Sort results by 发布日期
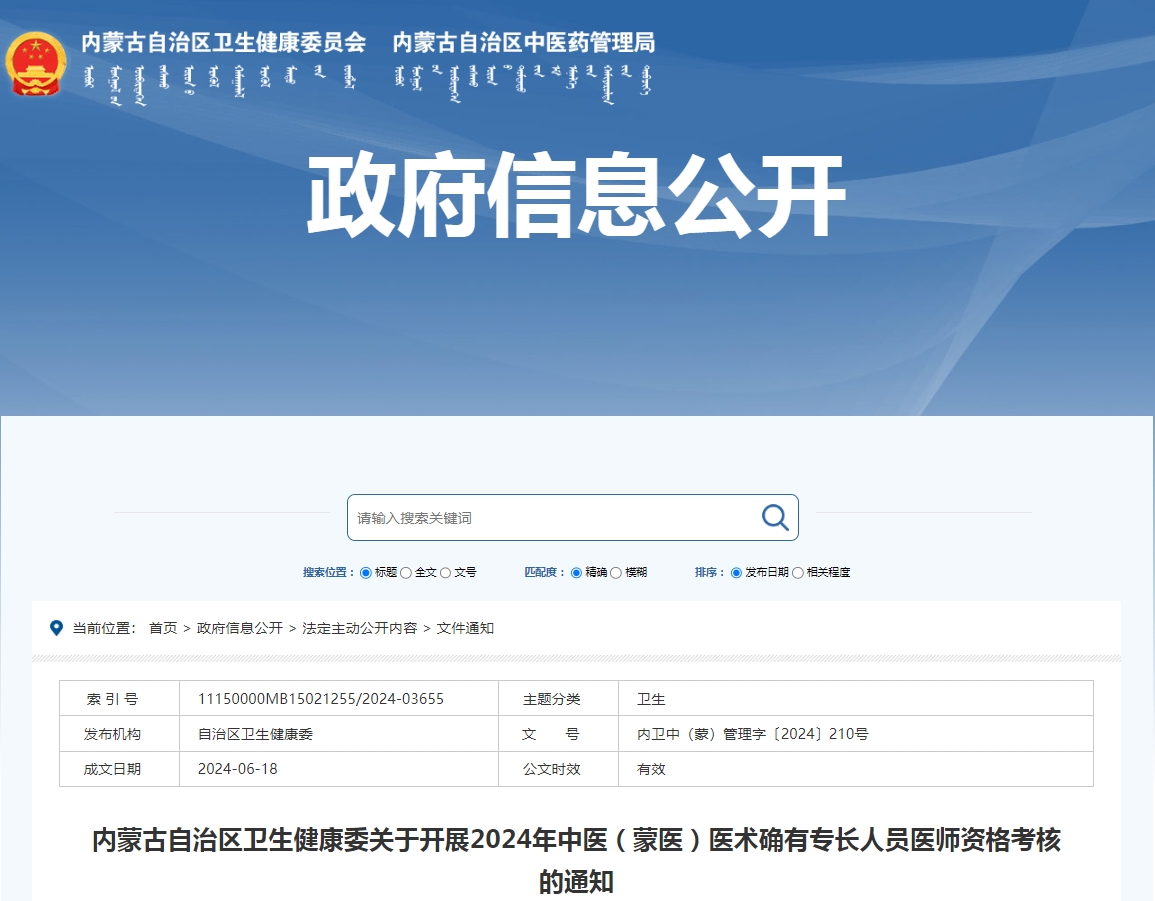This screenshot has width=1155, height=901. click(736, 573)
